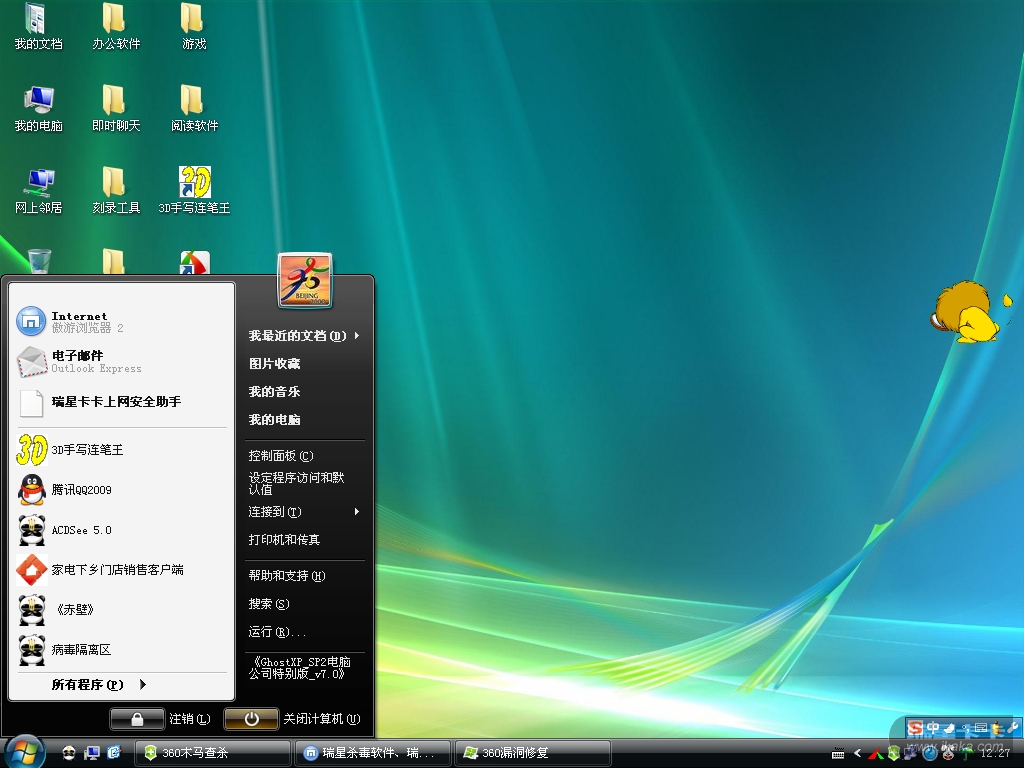
Task: Click the 关闭计算机 power button
Action: click(251, 719)
